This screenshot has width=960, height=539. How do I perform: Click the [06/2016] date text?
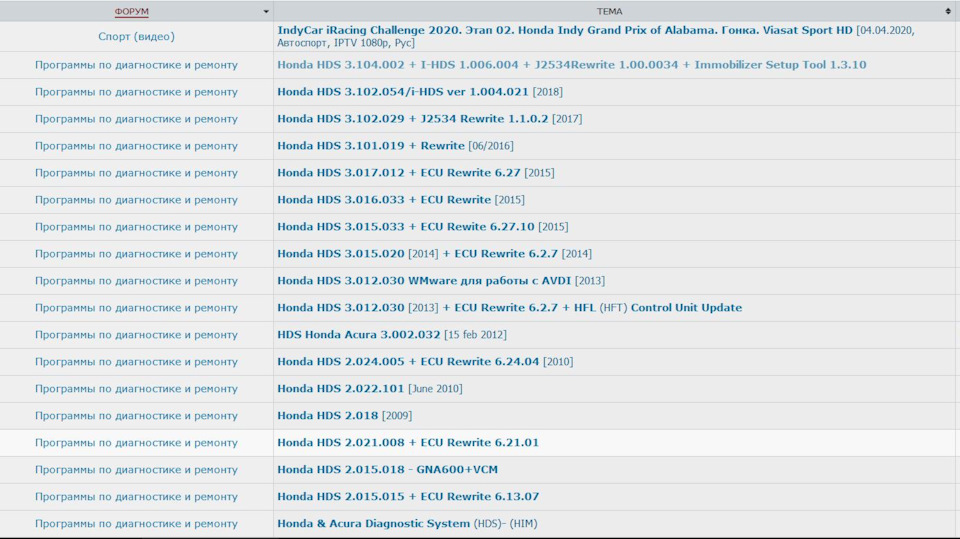pyautogui.click(x=491, y=145)
